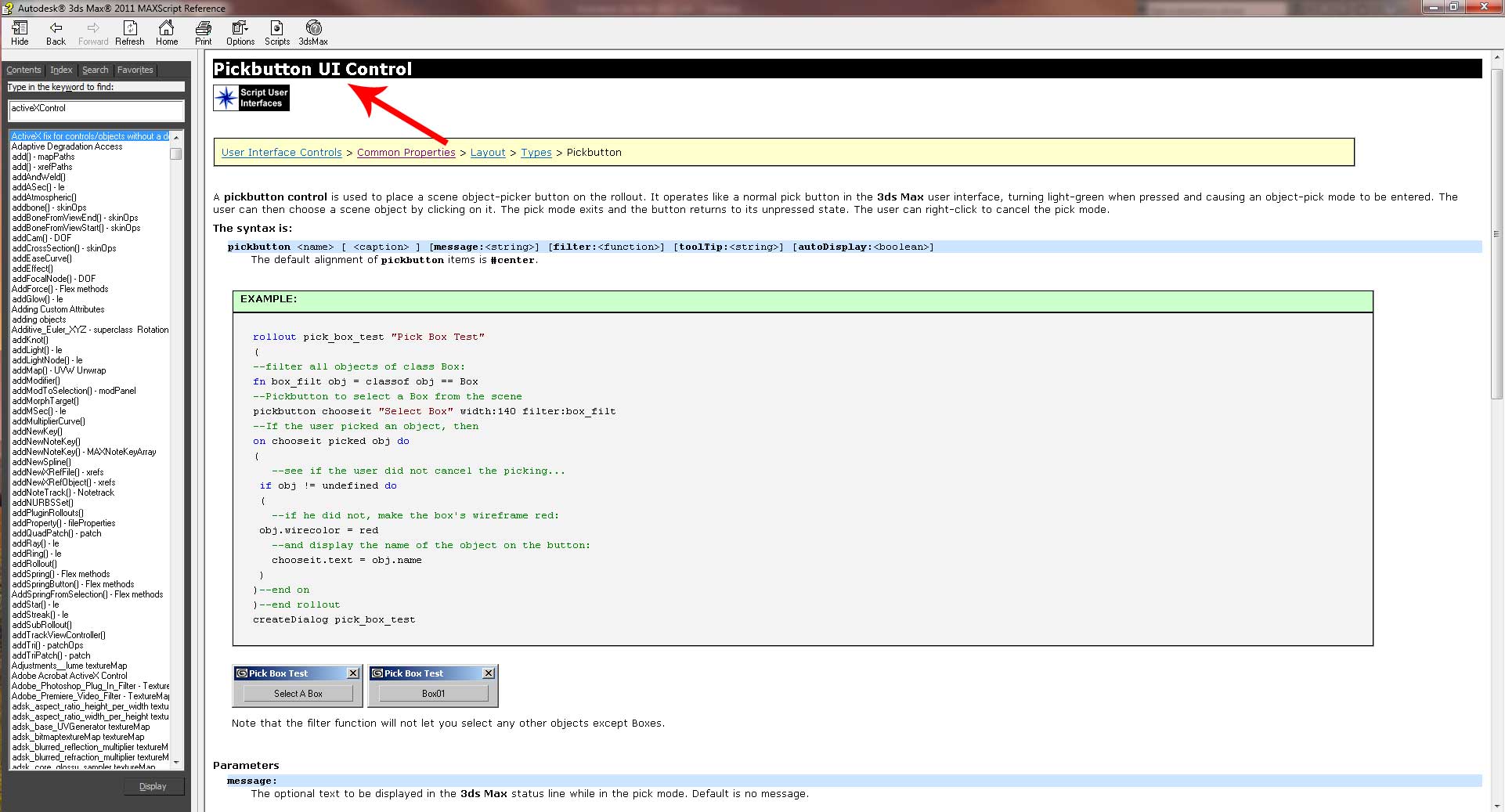Click the Script User Interfaces icon
The image size is (1505, 812).
[x=251, y=98]
